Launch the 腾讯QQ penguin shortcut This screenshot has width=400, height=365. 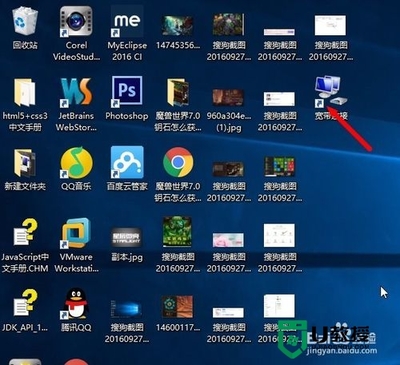pyautogui.click(x=76, y=304)
